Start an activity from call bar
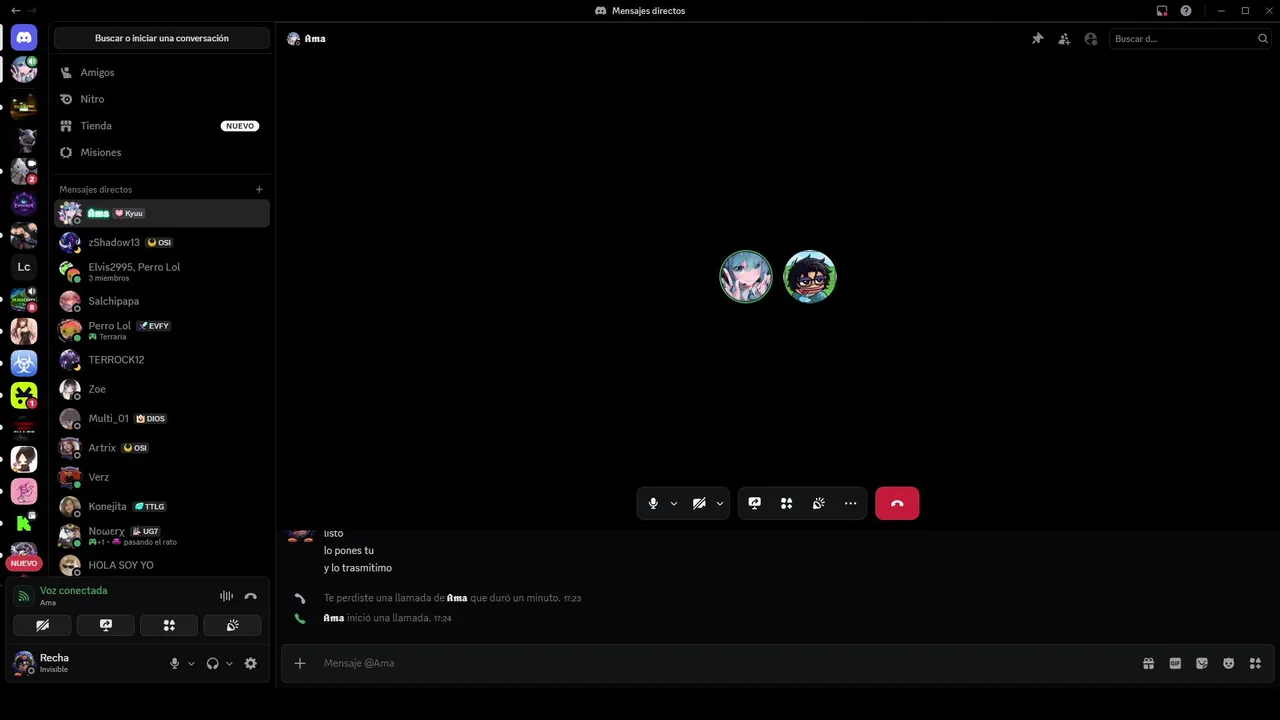Viewport: 1280px width, 720px height. [787, 503]
